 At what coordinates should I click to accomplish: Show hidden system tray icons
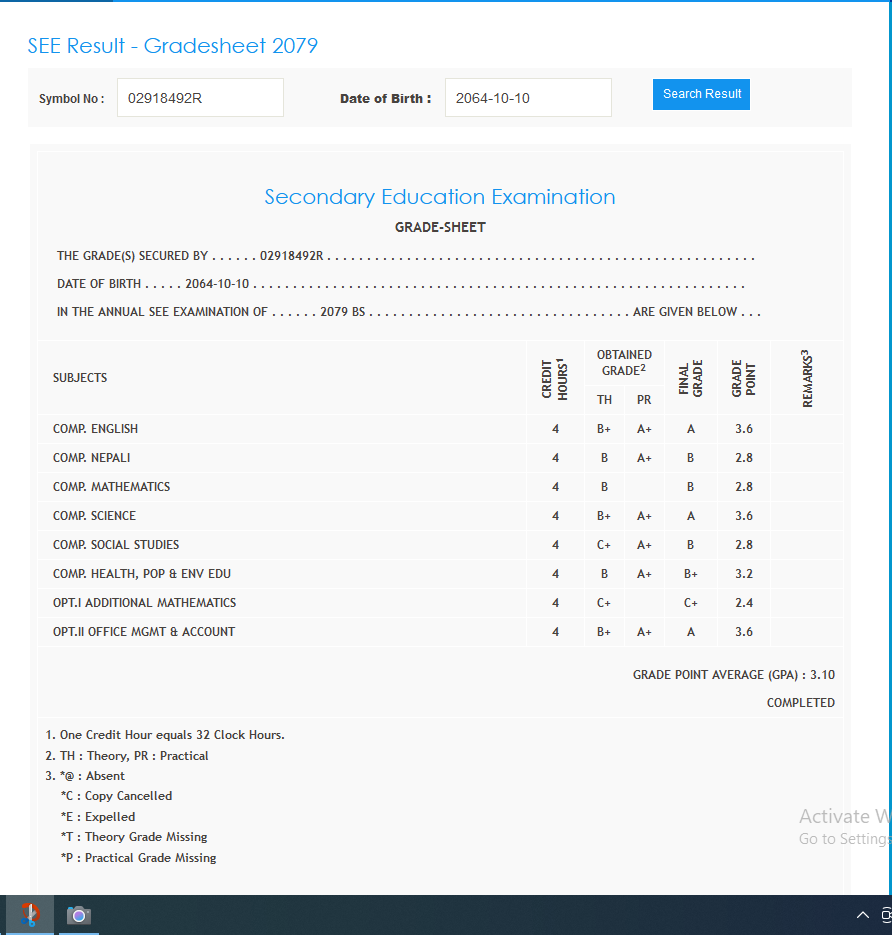point(862,915)
